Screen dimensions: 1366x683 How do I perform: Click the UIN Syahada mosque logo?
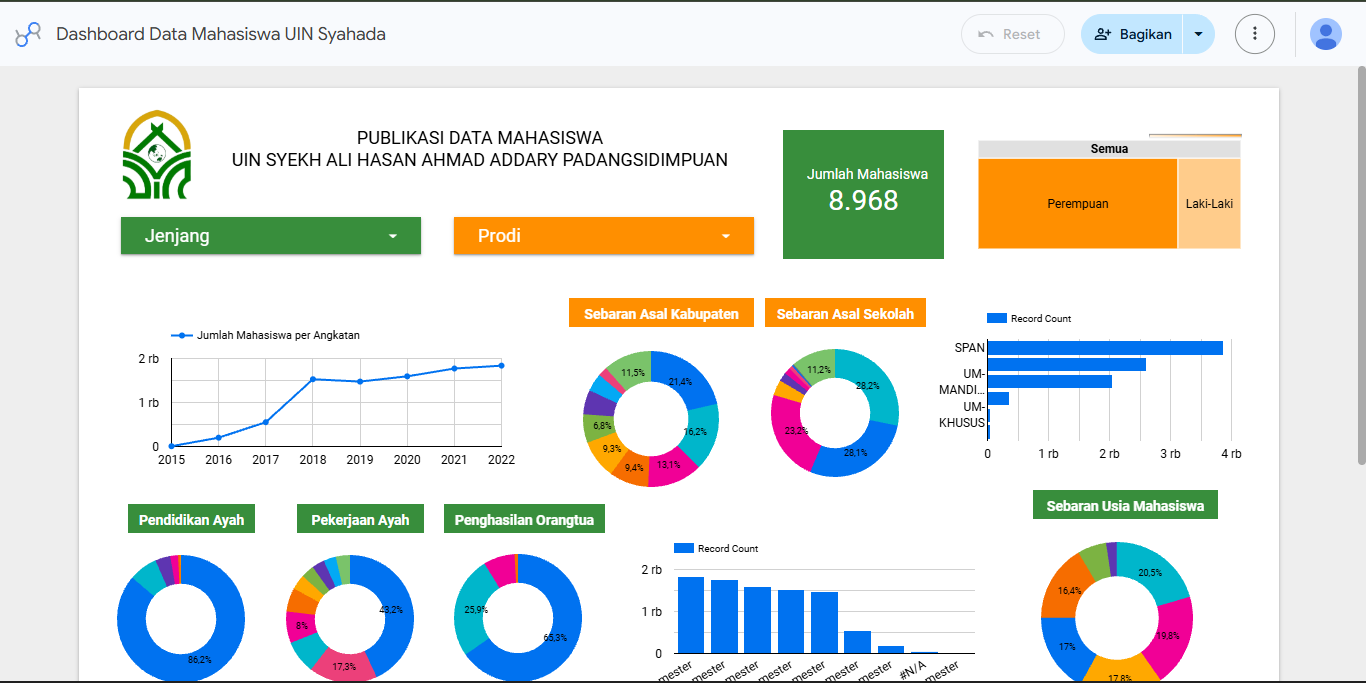pyautogui.click(x=156, y=155)
